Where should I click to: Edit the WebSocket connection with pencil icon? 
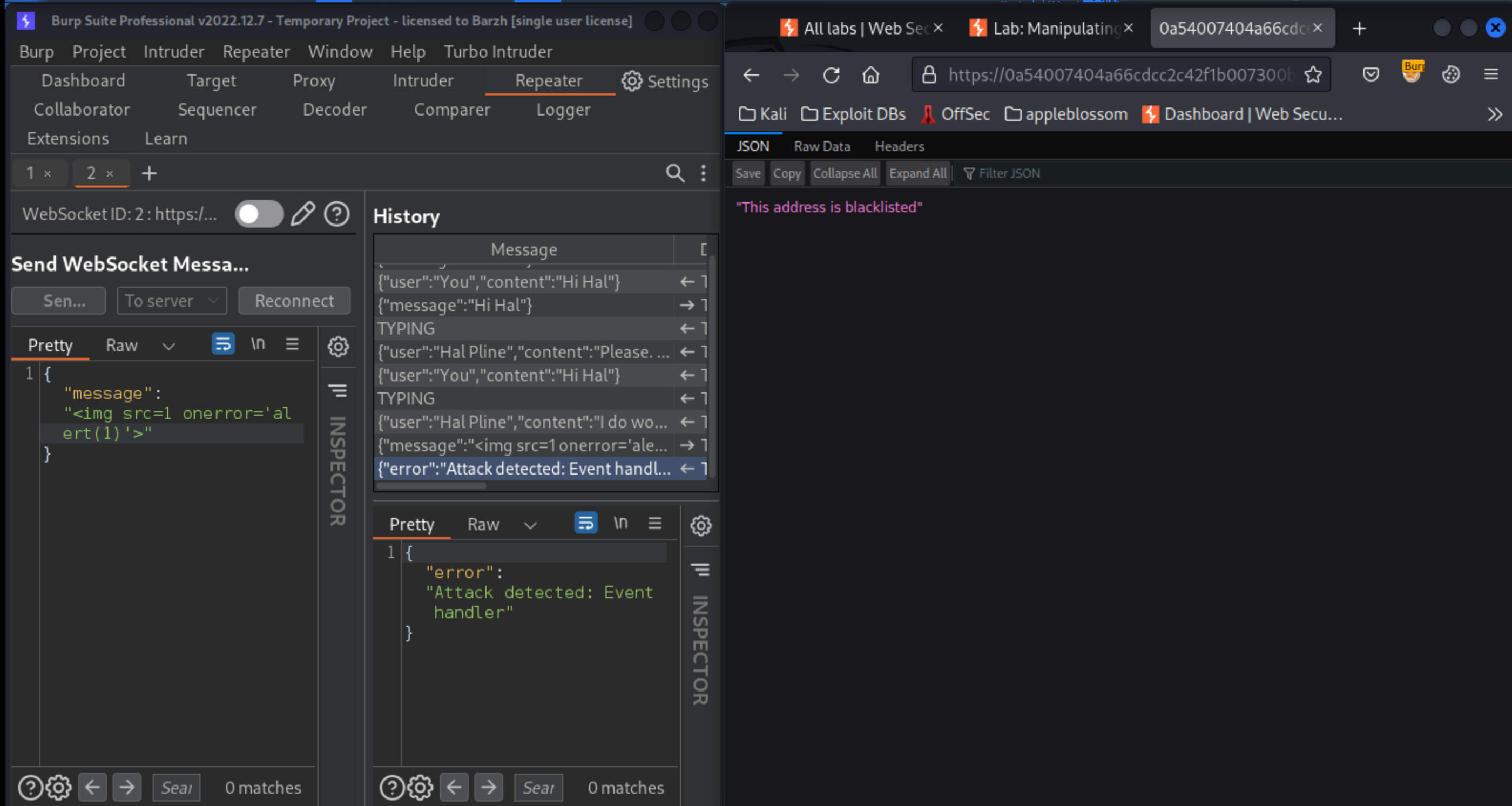click(303, 214)
